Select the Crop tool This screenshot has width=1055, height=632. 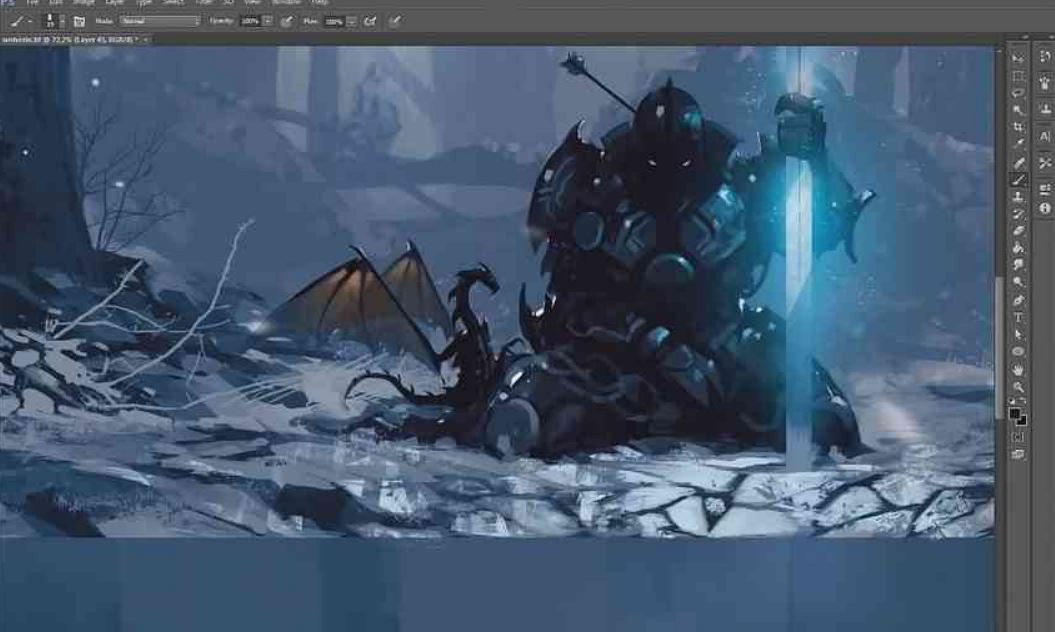1019,128
